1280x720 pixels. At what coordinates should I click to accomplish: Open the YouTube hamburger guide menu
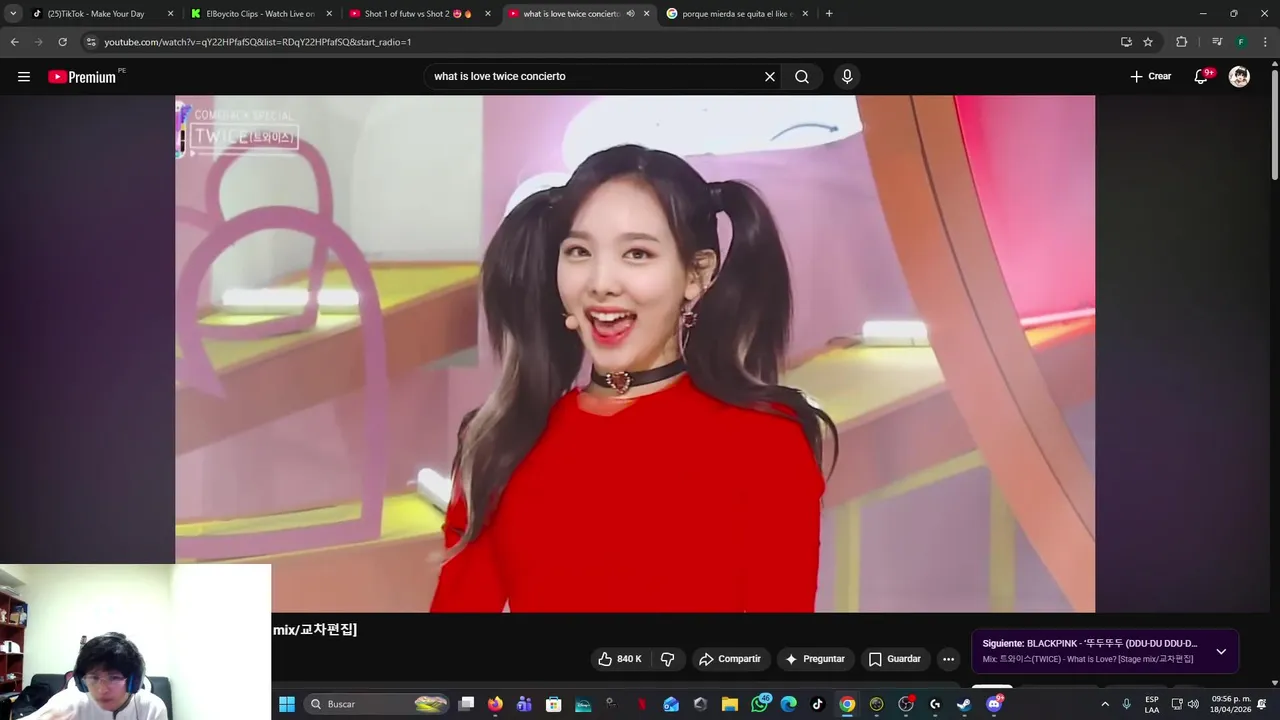coord(24,77)
